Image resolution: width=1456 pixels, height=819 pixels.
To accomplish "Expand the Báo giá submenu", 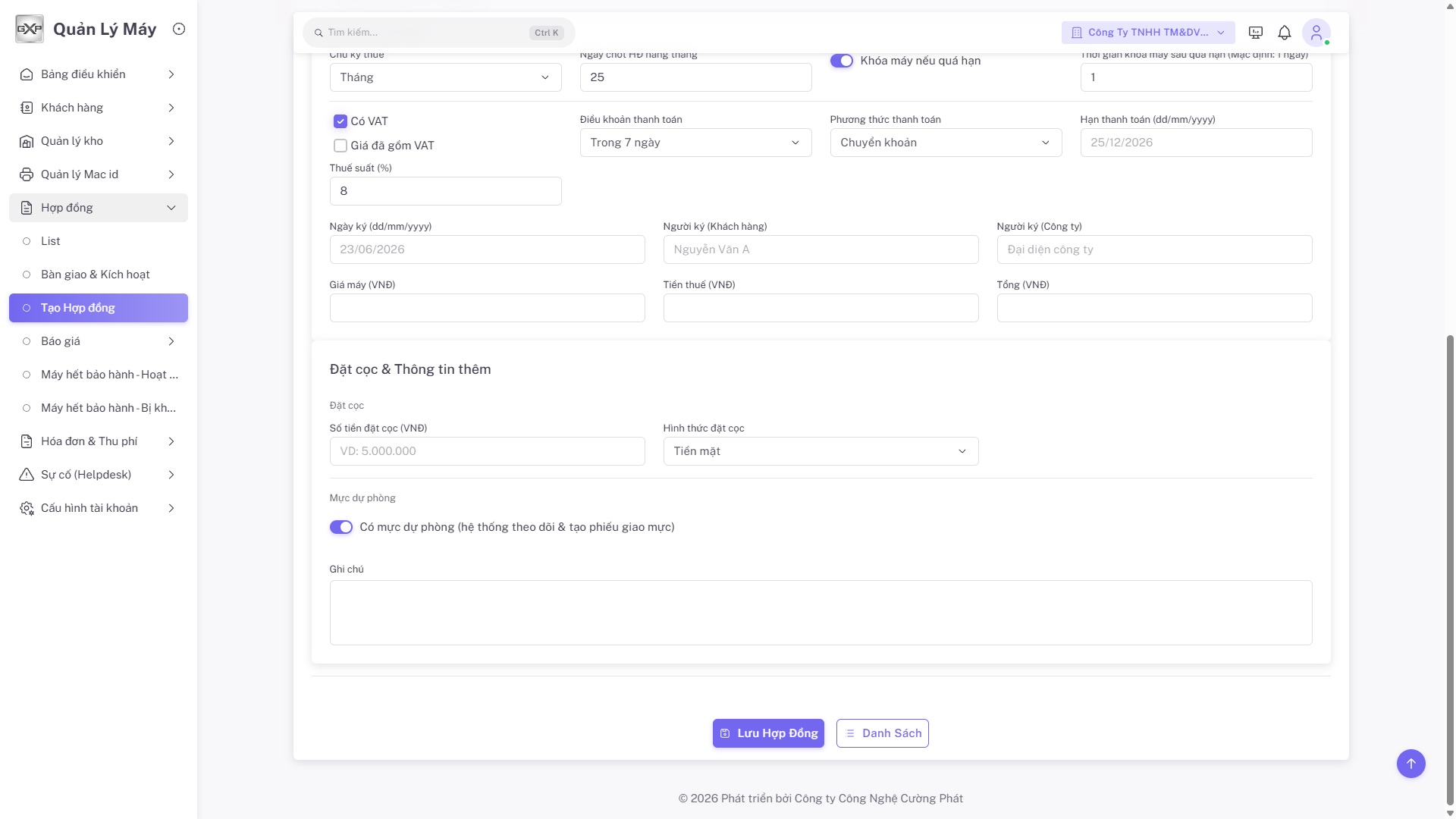I will [99, 341].
